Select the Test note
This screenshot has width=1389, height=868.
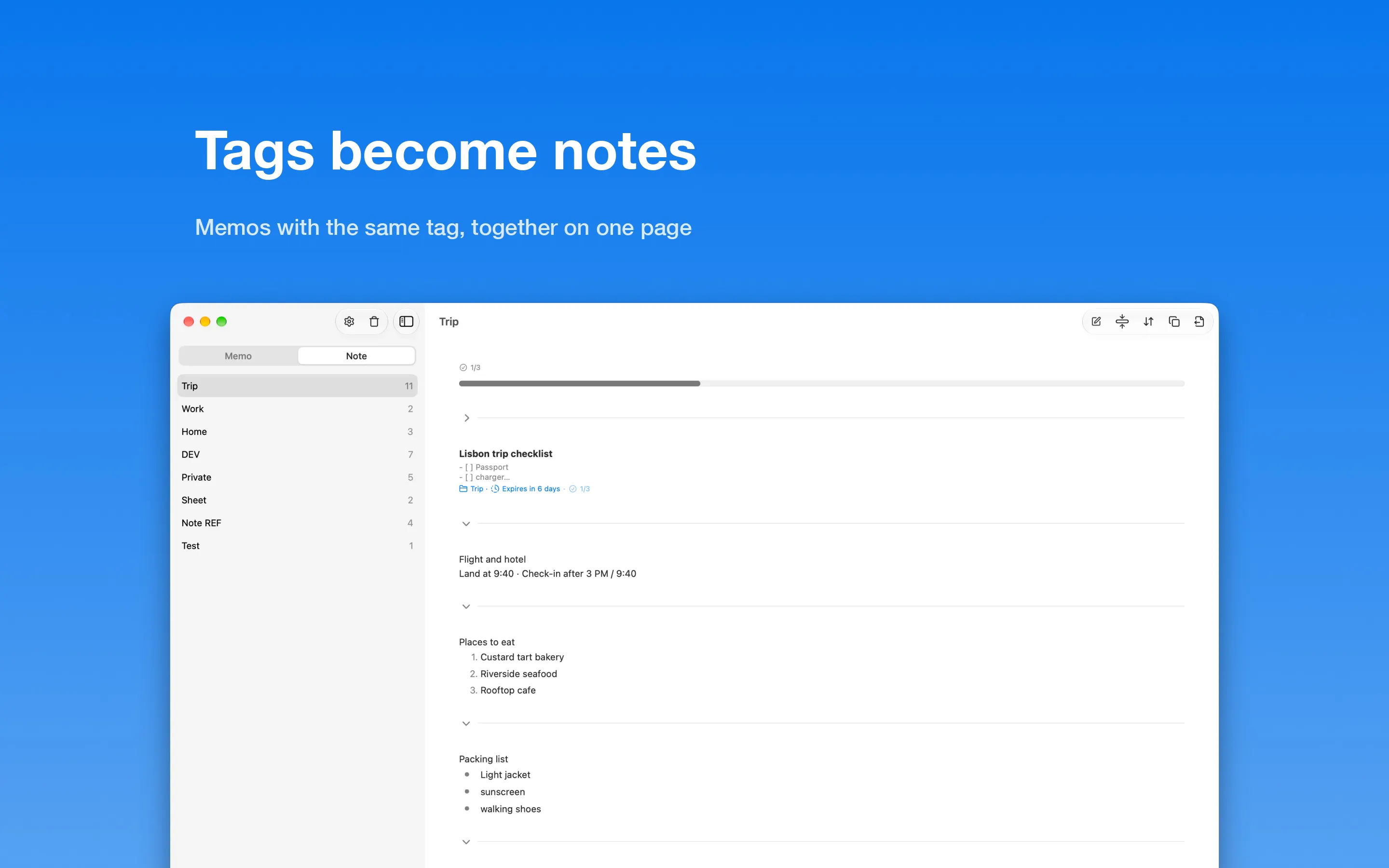[x=297, y=545]
